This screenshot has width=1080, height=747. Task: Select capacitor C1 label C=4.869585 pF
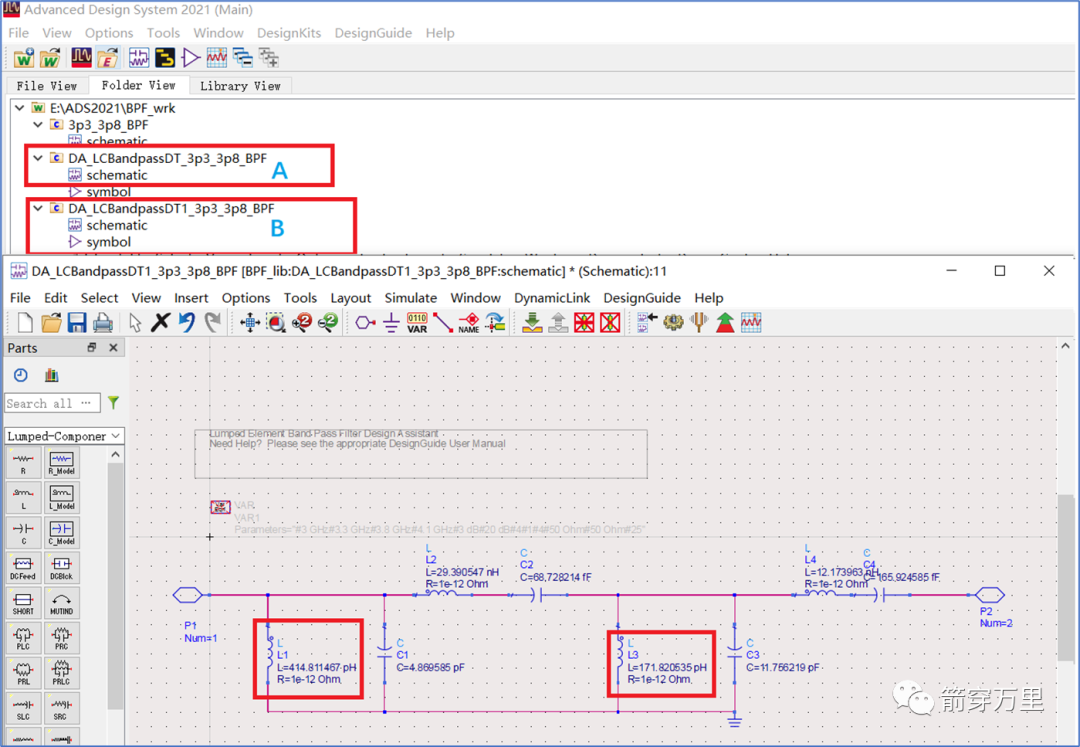(430, 667)
